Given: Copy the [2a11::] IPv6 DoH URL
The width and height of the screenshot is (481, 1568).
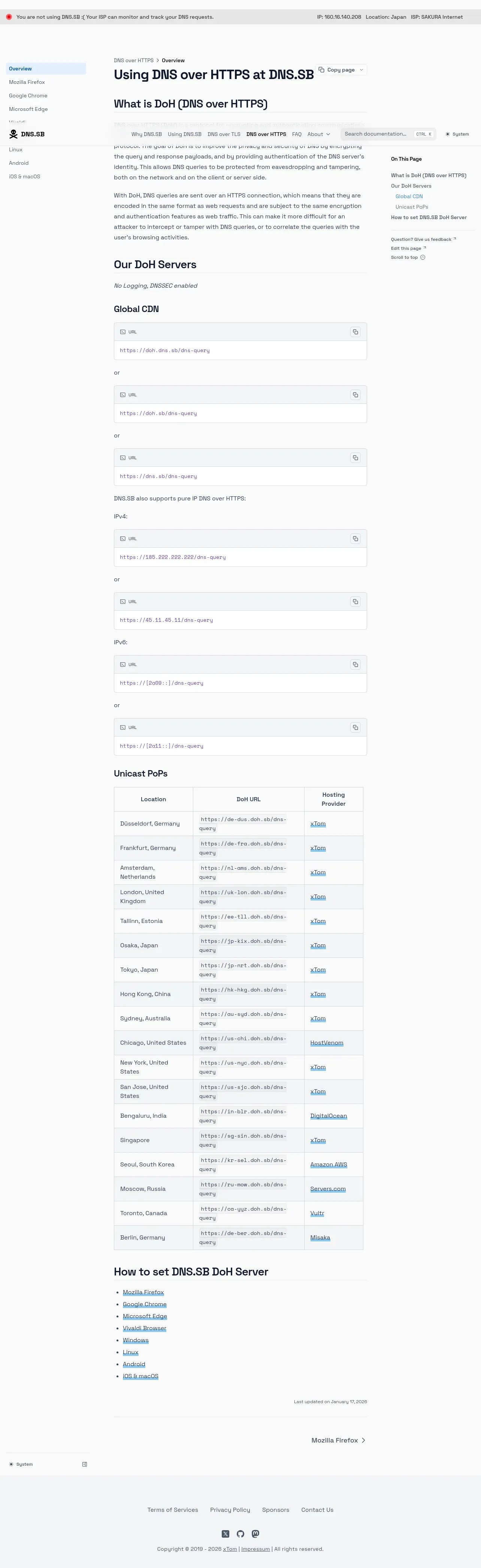Looking at the screenshot, I should click(355, 727).
